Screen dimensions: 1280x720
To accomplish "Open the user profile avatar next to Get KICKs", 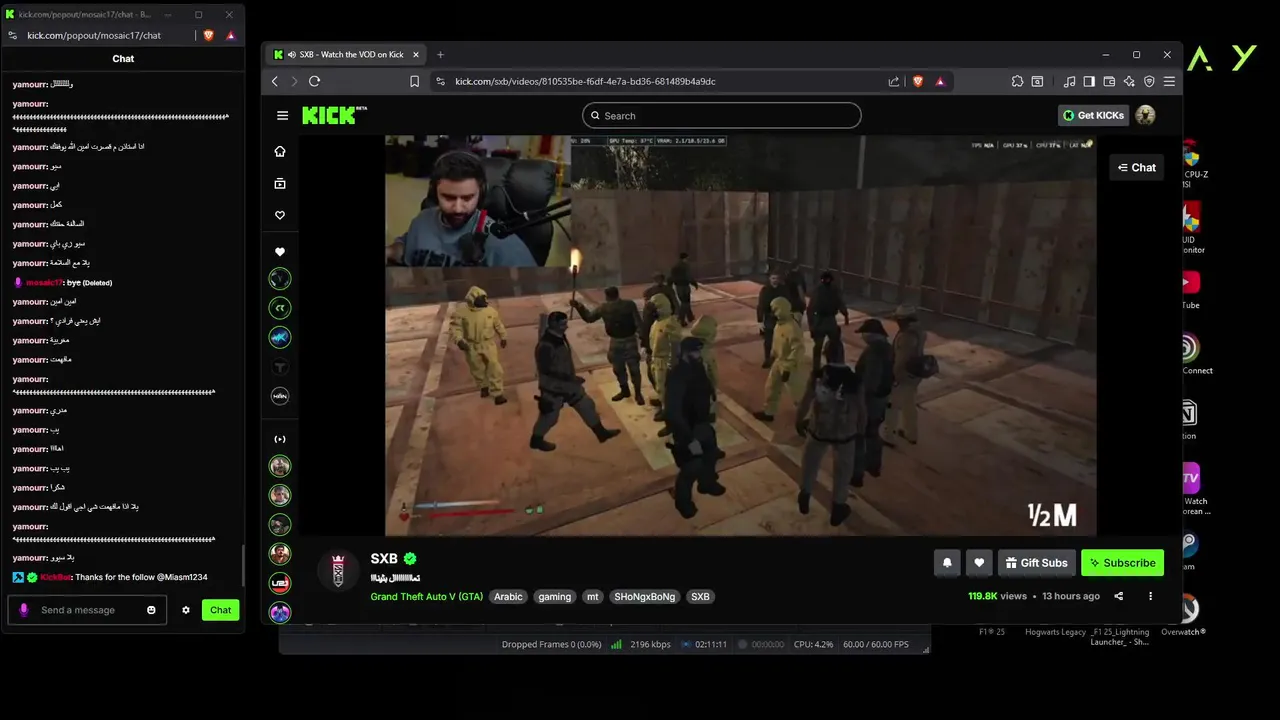I will coord(1145,115).
